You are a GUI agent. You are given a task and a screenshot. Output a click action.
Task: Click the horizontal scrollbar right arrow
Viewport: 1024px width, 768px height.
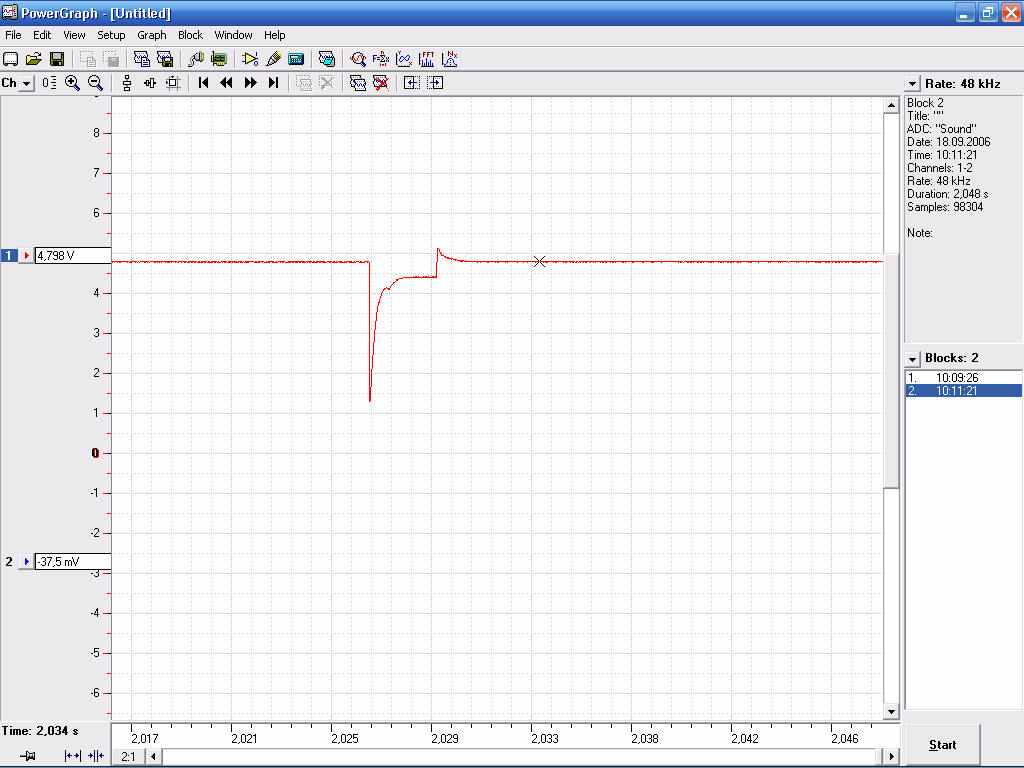[x=891, y=756]
